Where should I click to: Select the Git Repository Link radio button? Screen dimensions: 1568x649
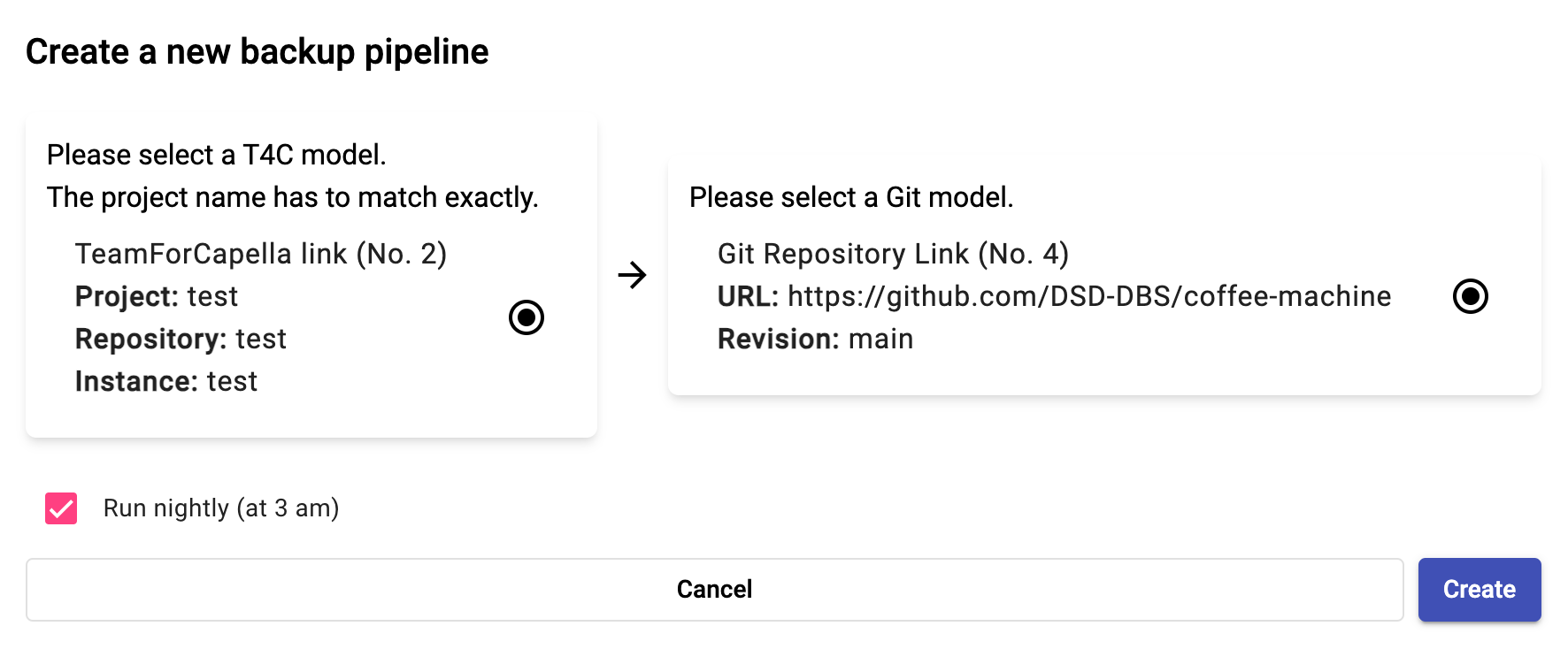(1471, 296)
